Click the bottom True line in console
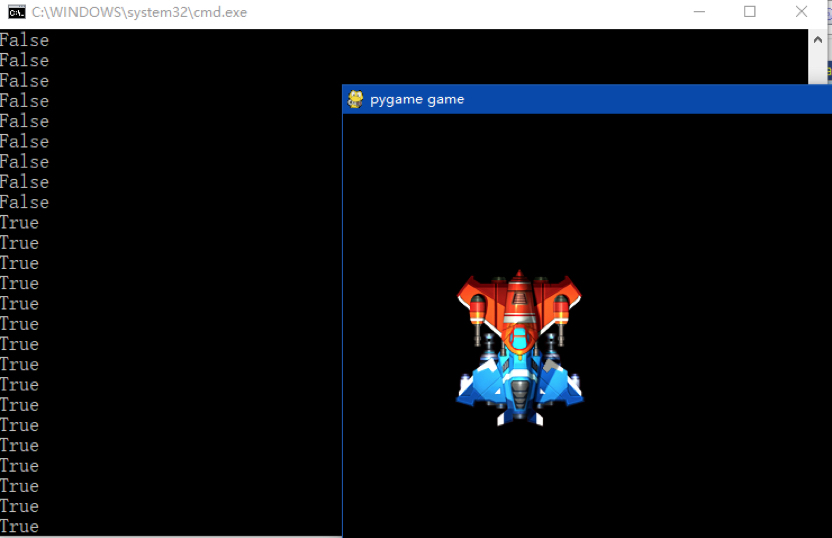 pyautogui.click(x=20, y=526)
